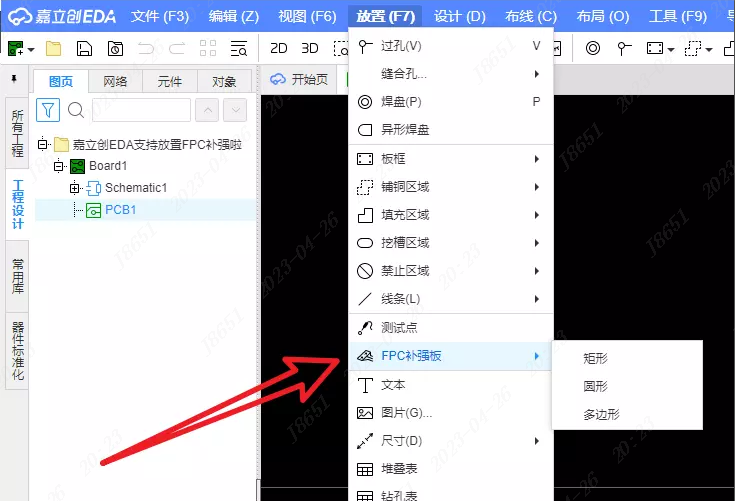Switch to 3D view mode
The height and width of the screenshot is (501, 735).
pyautogui.click(x=310, y=48)
